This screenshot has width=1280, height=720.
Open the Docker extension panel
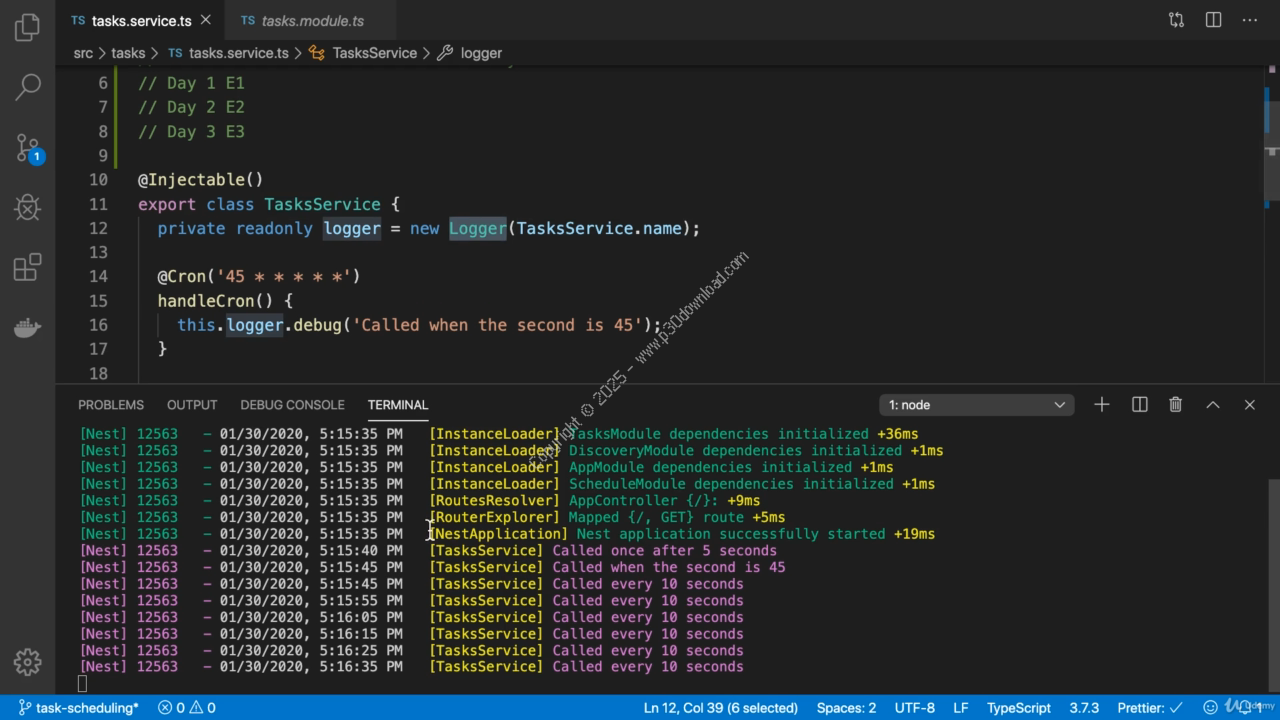pyautogui.click(x=27, y=327)
